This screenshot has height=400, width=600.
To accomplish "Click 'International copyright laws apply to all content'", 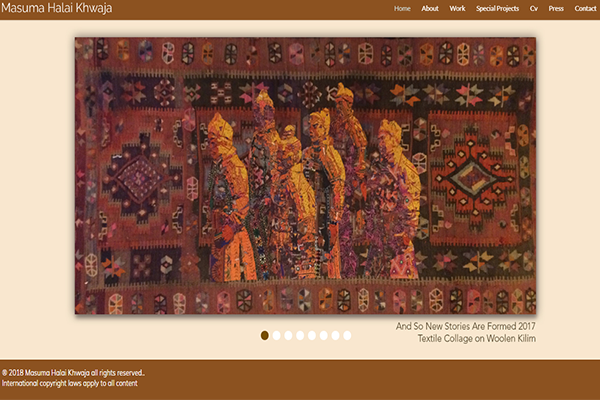I will (70, 383).
